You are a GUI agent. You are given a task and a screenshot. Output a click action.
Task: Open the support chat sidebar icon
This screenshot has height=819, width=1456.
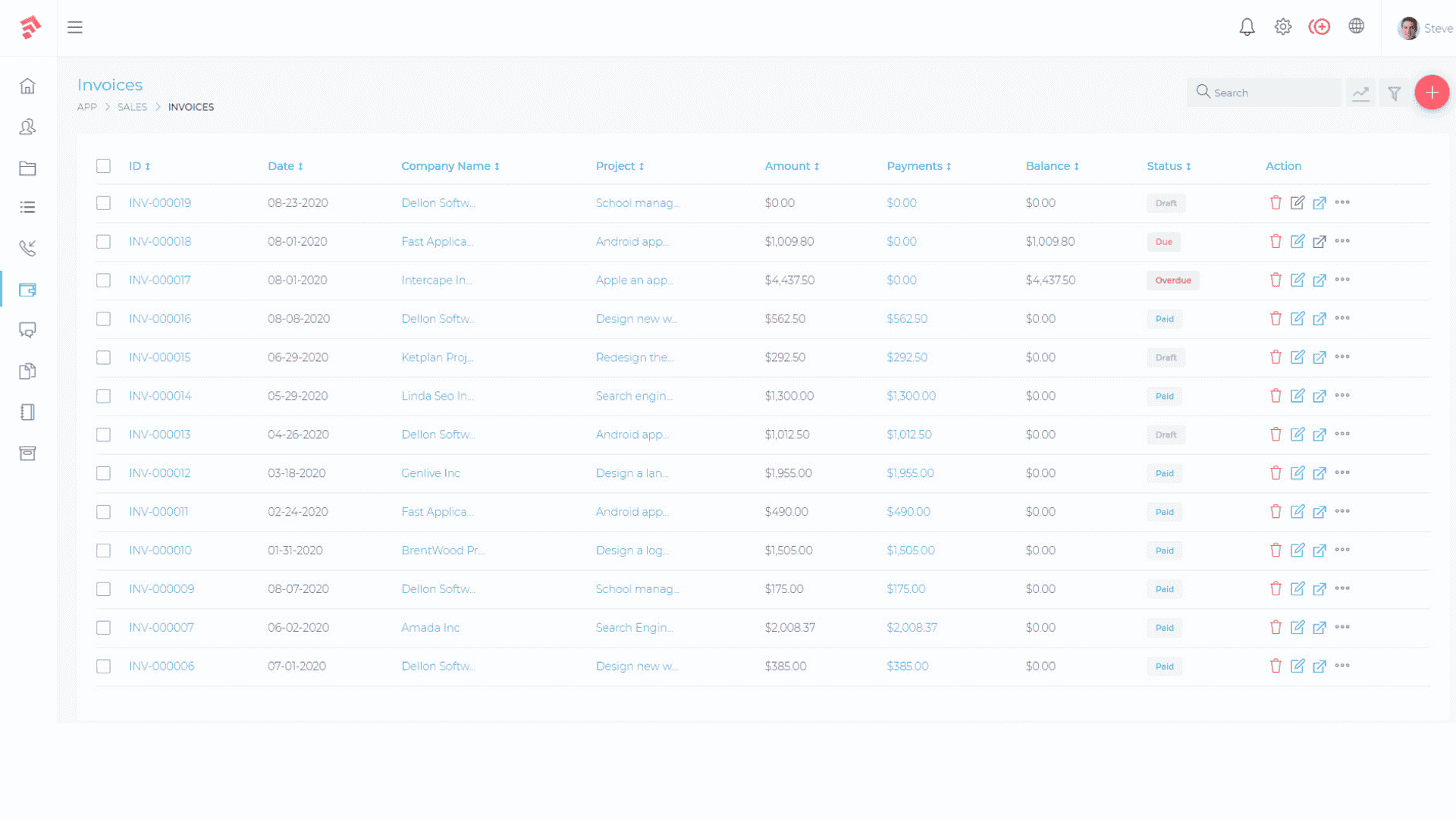point(27,330)
